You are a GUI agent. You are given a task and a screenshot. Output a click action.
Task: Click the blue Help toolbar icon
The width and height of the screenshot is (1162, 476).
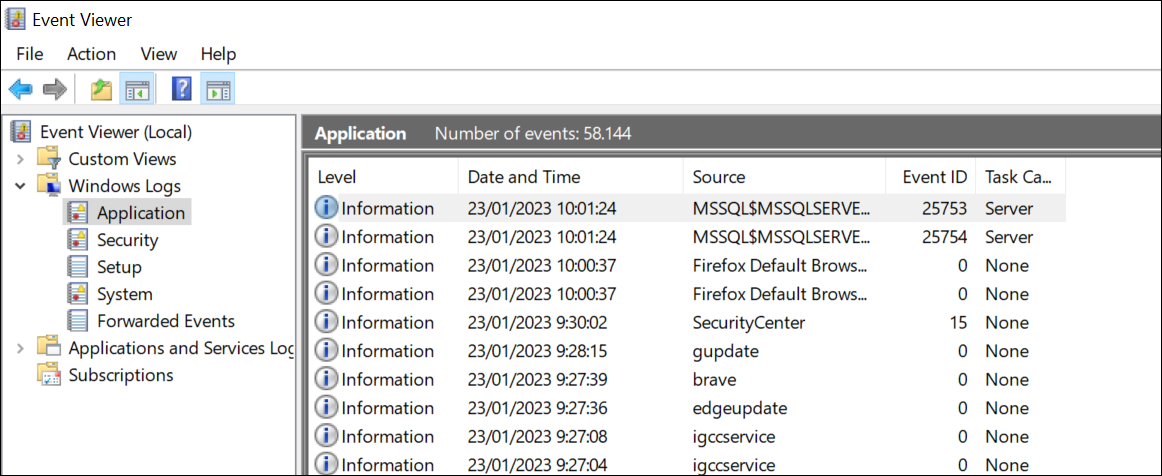(x=181, y=90)
